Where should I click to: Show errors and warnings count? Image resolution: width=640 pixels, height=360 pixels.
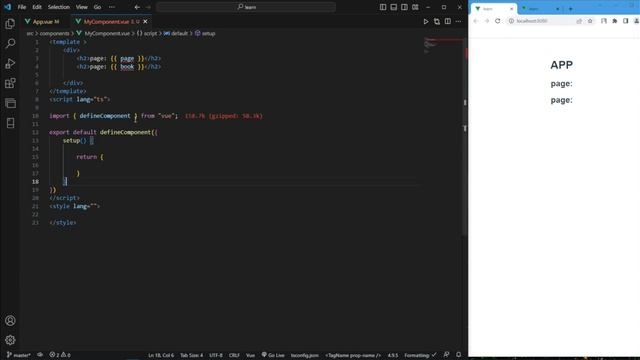(60, 355)
